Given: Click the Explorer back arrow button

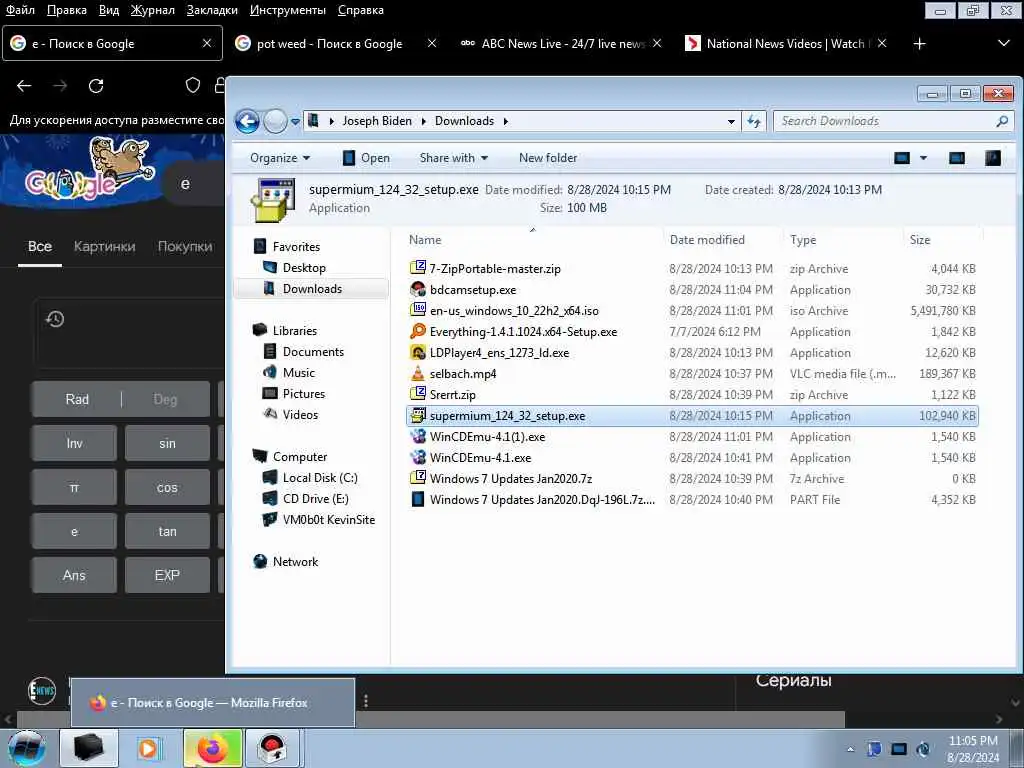Looking at the screenshot, I should click(248, 121).
